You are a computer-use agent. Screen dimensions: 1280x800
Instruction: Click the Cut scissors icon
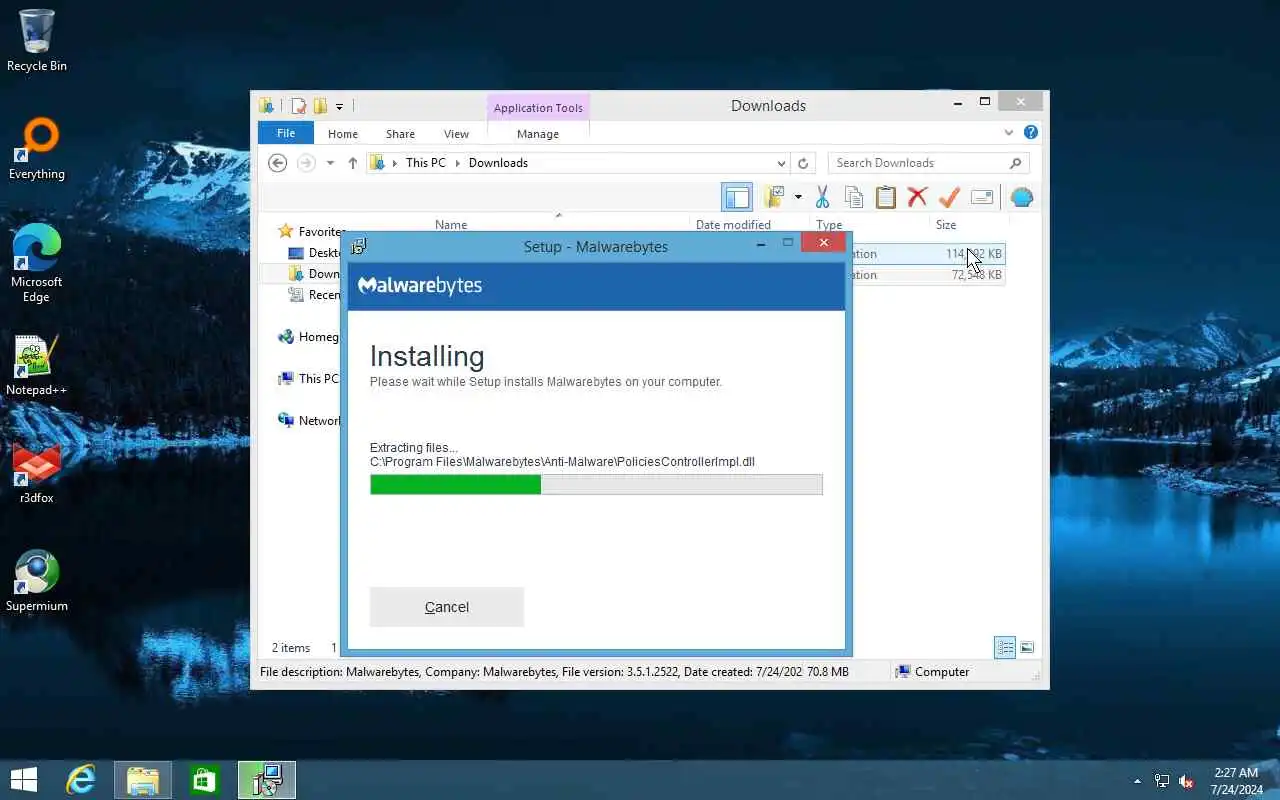[823, 197]
